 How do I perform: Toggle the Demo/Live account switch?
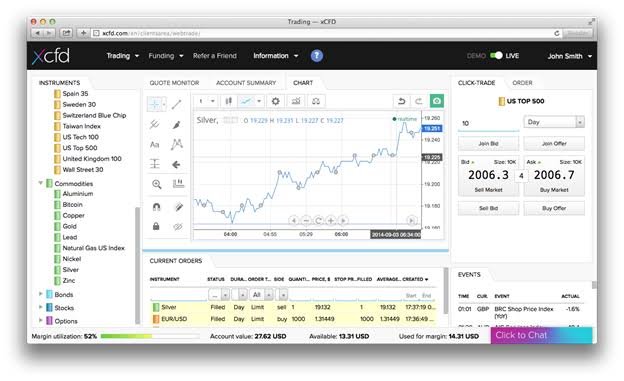coord(496,56)
